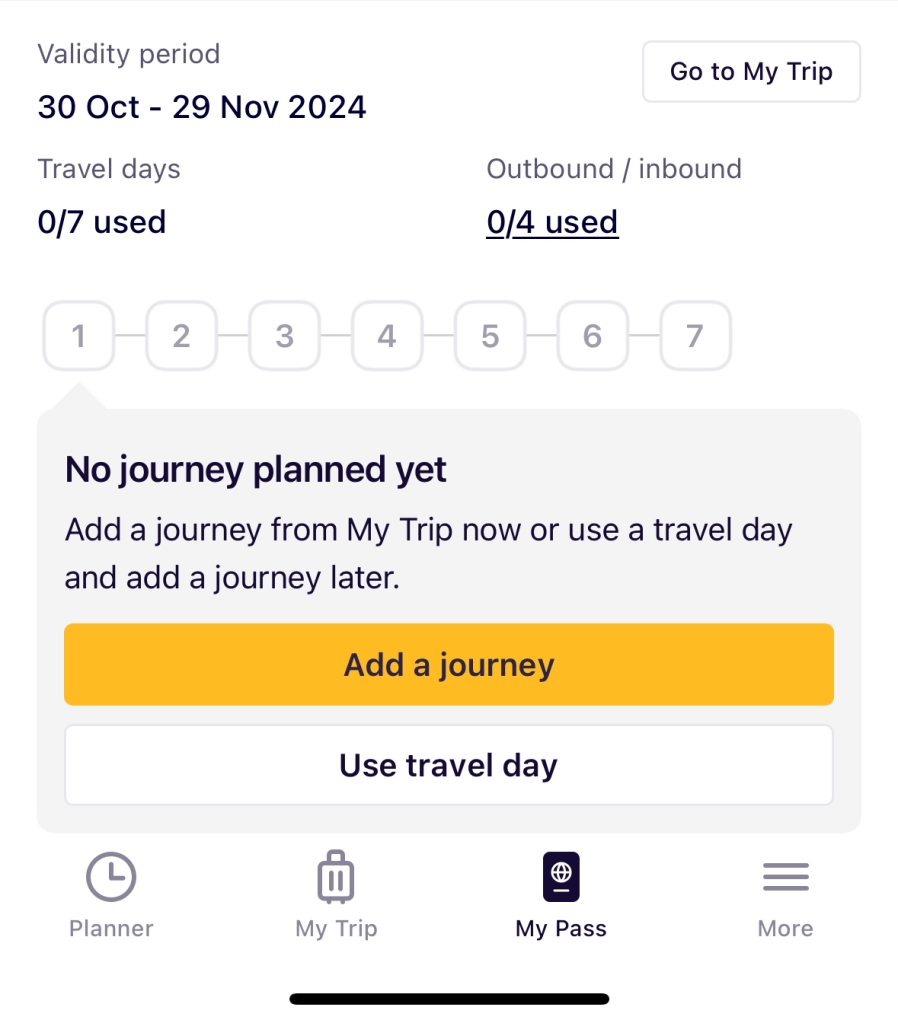Tap the My Trip suitcase icon

click(336, 876)
